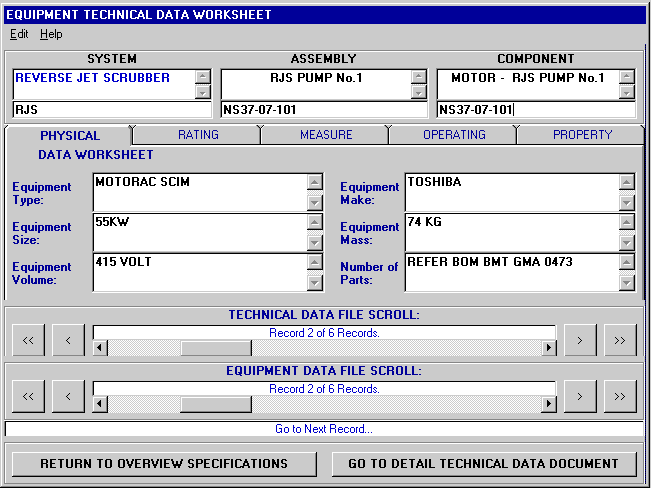Jump to last record in Equipment Data File Scroll

620,397
